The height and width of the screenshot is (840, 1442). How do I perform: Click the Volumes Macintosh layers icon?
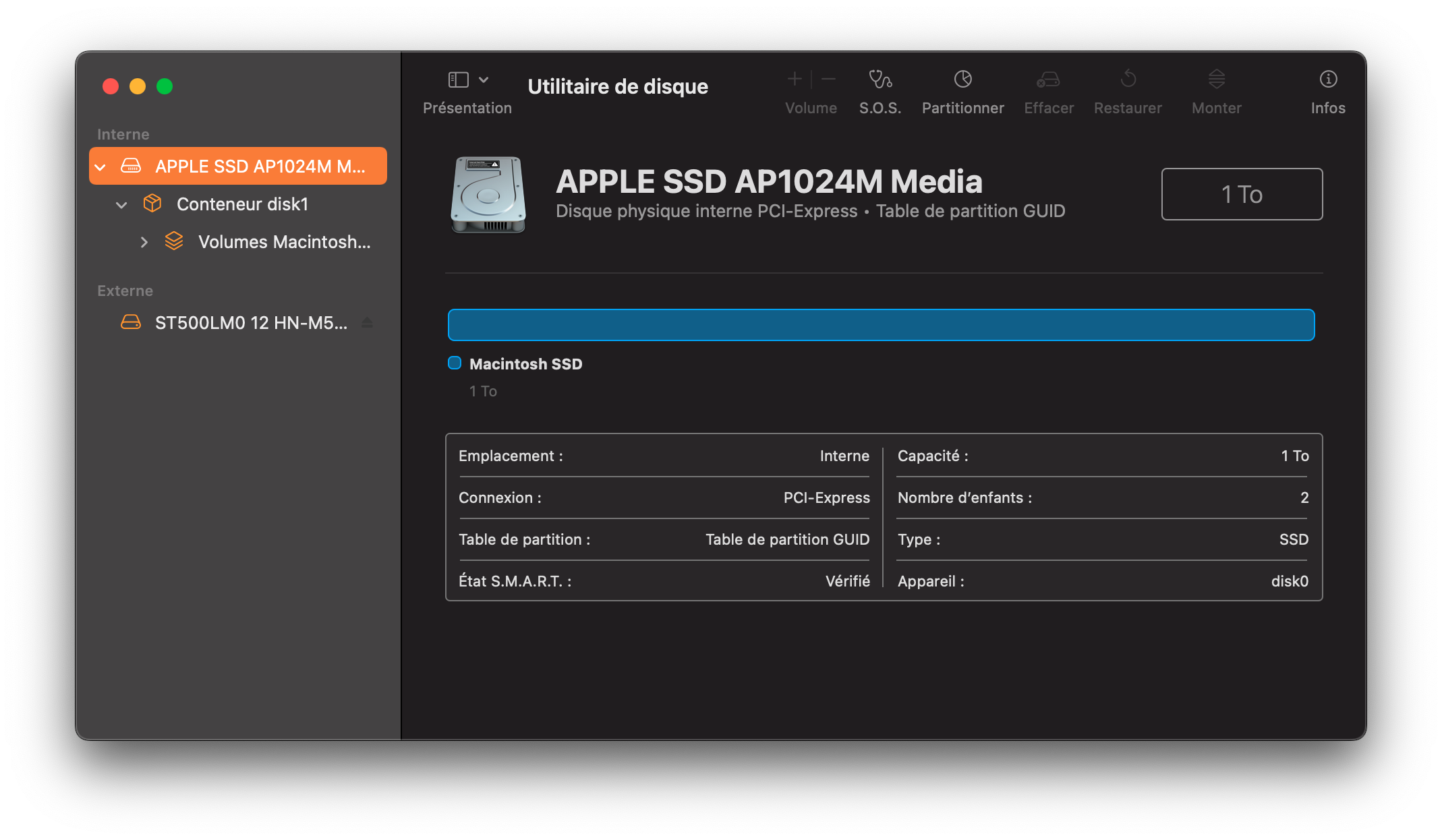tap(174, 241)
